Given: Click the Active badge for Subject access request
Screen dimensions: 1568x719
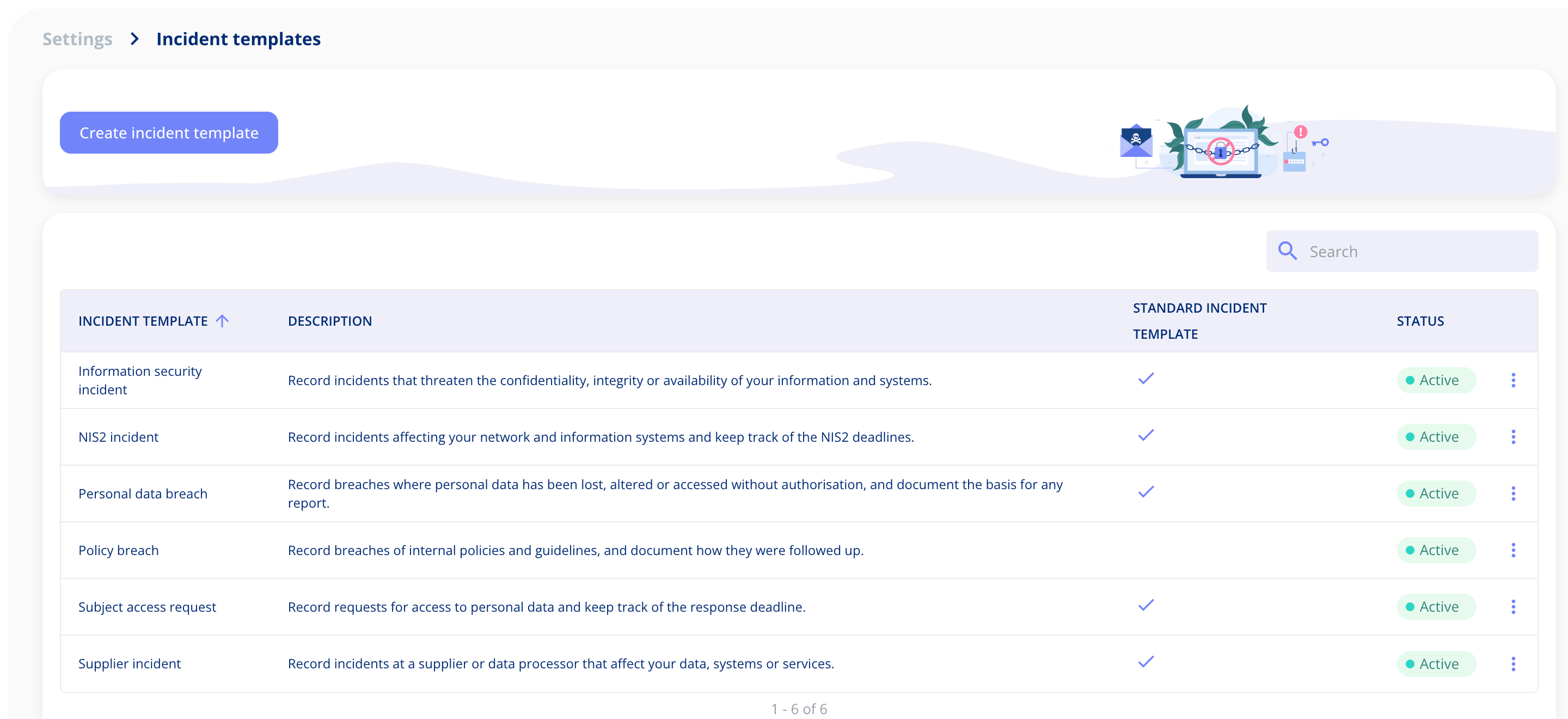Looking at the screenshot, I should [1436, 606].
